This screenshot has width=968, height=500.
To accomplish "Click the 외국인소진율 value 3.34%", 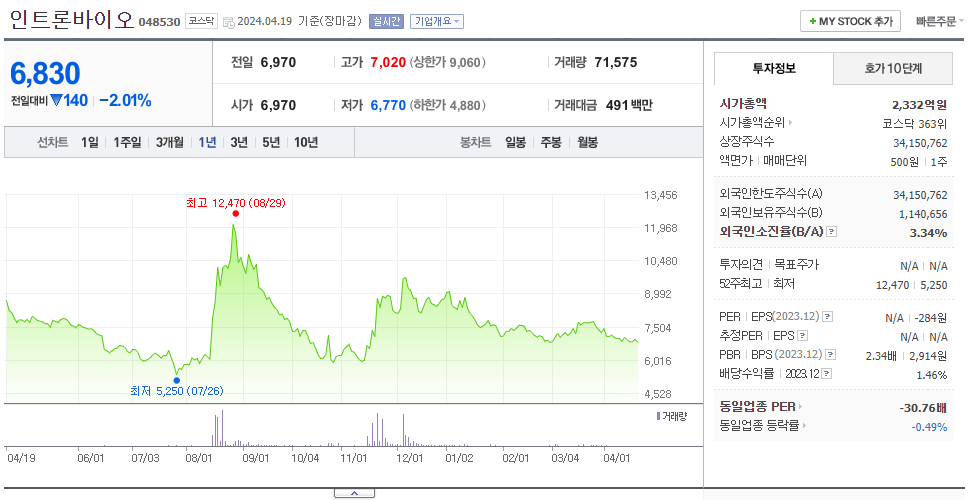I will pos(928,233).
